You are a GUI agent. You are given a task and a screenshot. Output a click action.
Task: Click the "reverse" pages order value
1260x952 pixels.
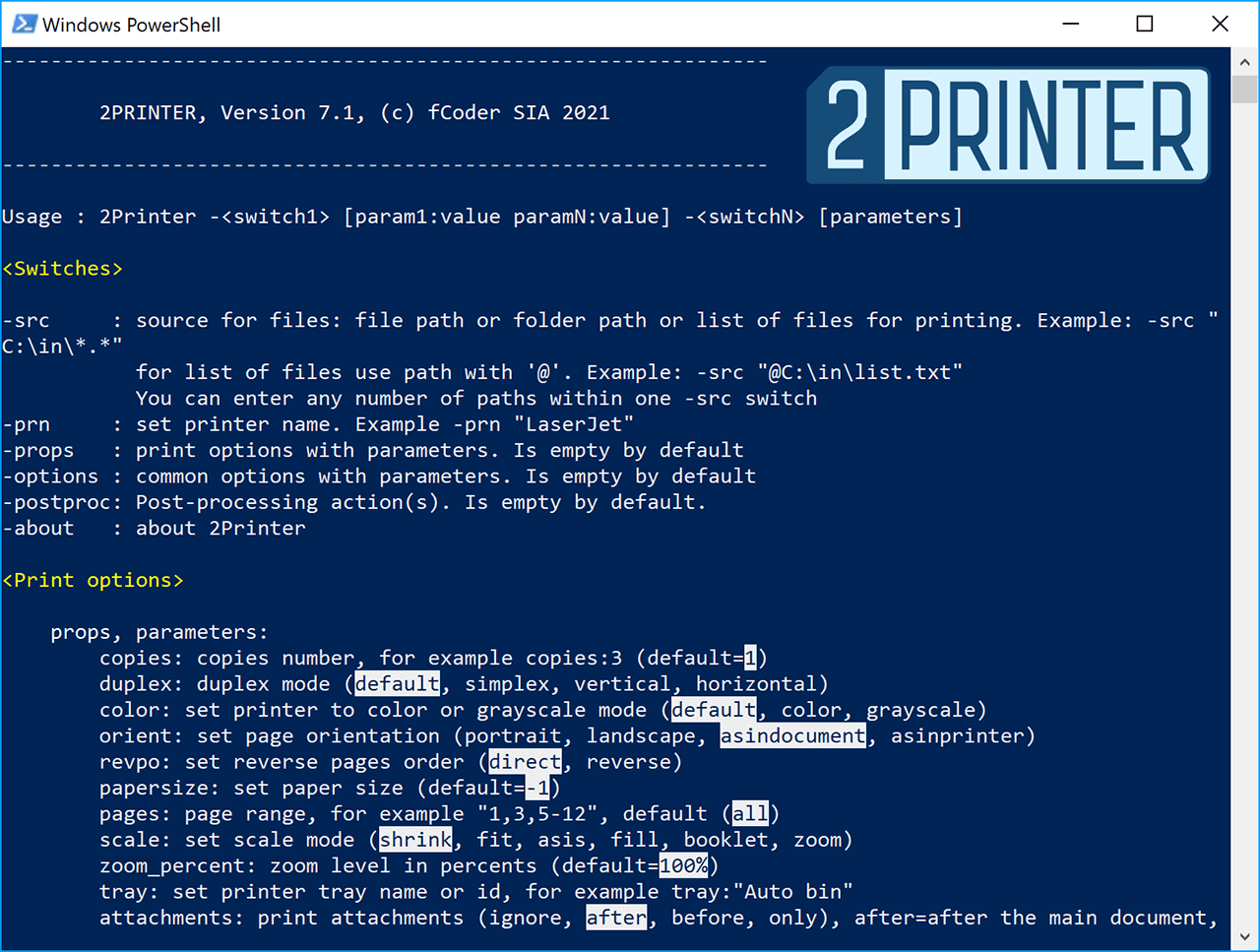[x=628, y=762]
